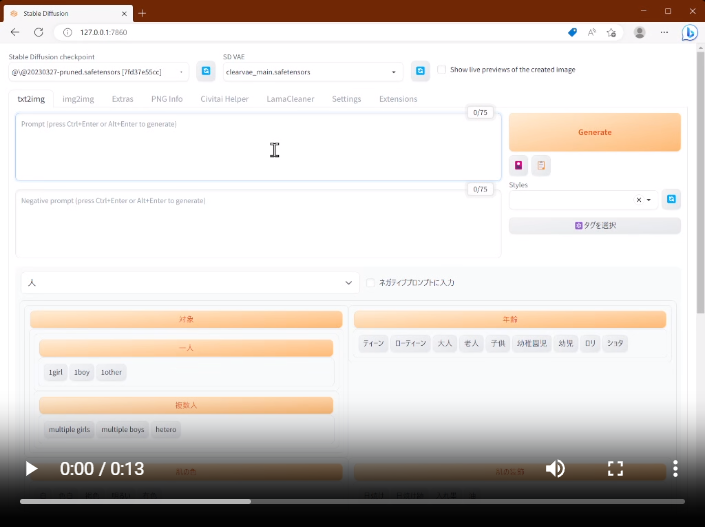Viewport: 705px width, 527px height.
Task: Click the clipboard apply style icon
Action: pyautogui.click(x=541, y=165)
